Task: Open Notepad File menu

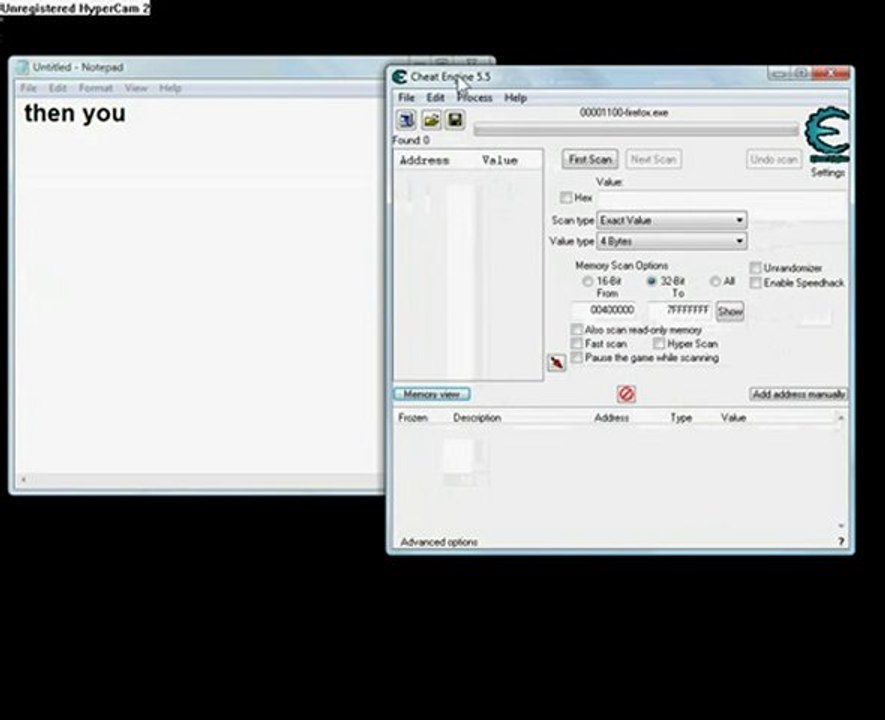Action: coord(28,88)
